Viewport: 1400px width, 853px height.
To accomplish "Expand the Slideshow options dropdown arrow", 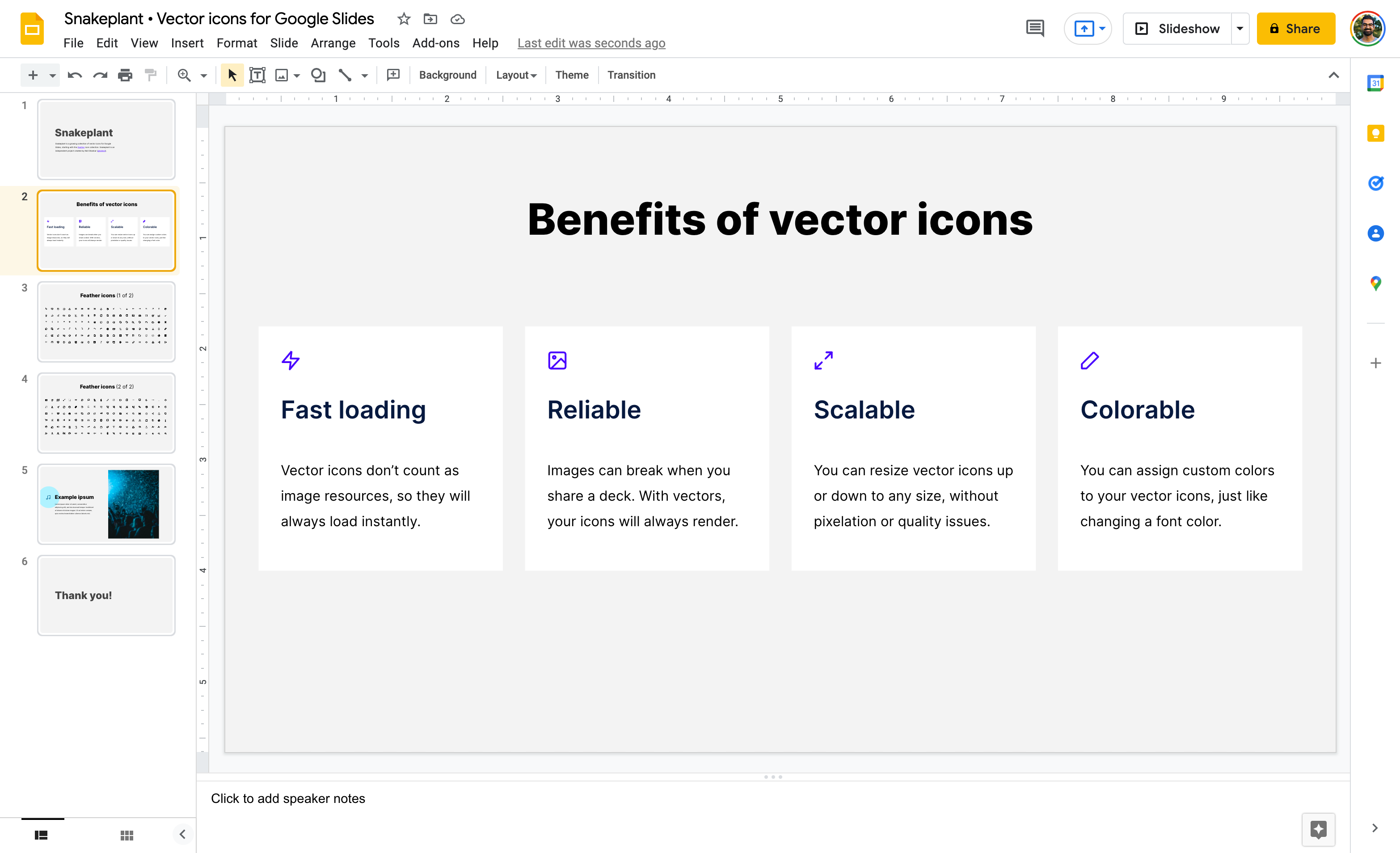I will point(1240,29).
